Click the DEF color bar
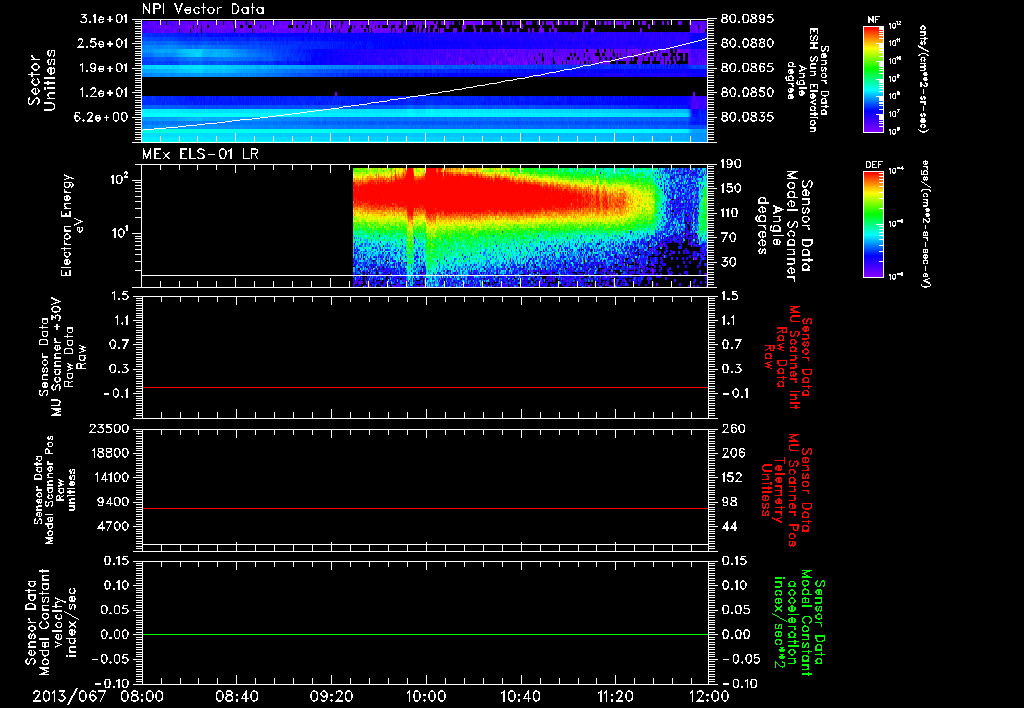The width and height of the screenshot is (1024, 708). point(873,224)
